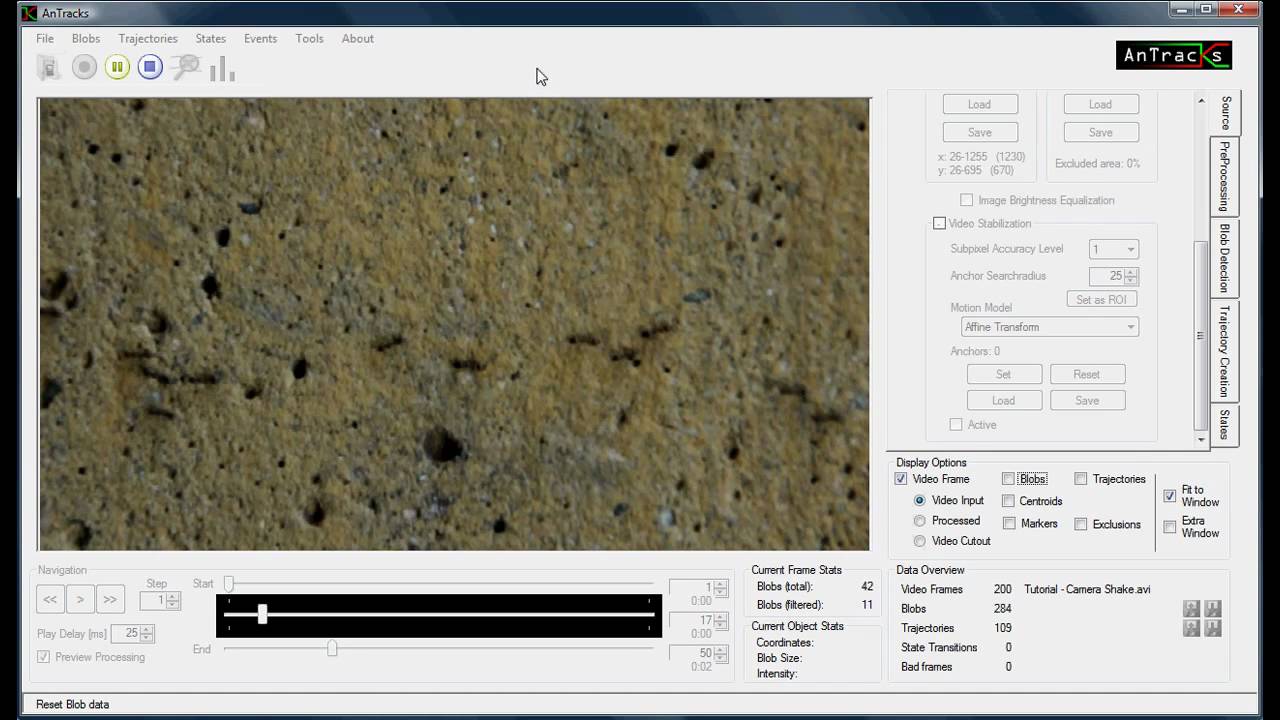Uncheck the Video Frame display option
The image size is (1280, 720).
(x=901, y=479)
